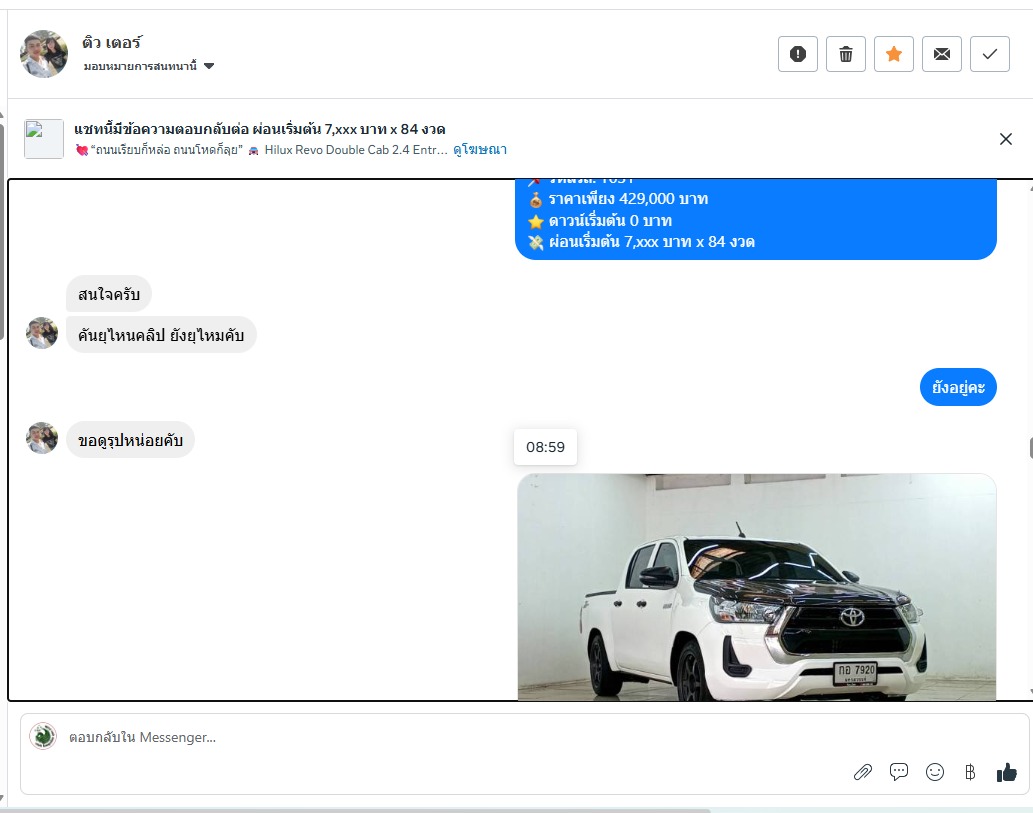Click the contact name ติว เตอร์
The image size is (1033, 813).
tap(112, 43)
